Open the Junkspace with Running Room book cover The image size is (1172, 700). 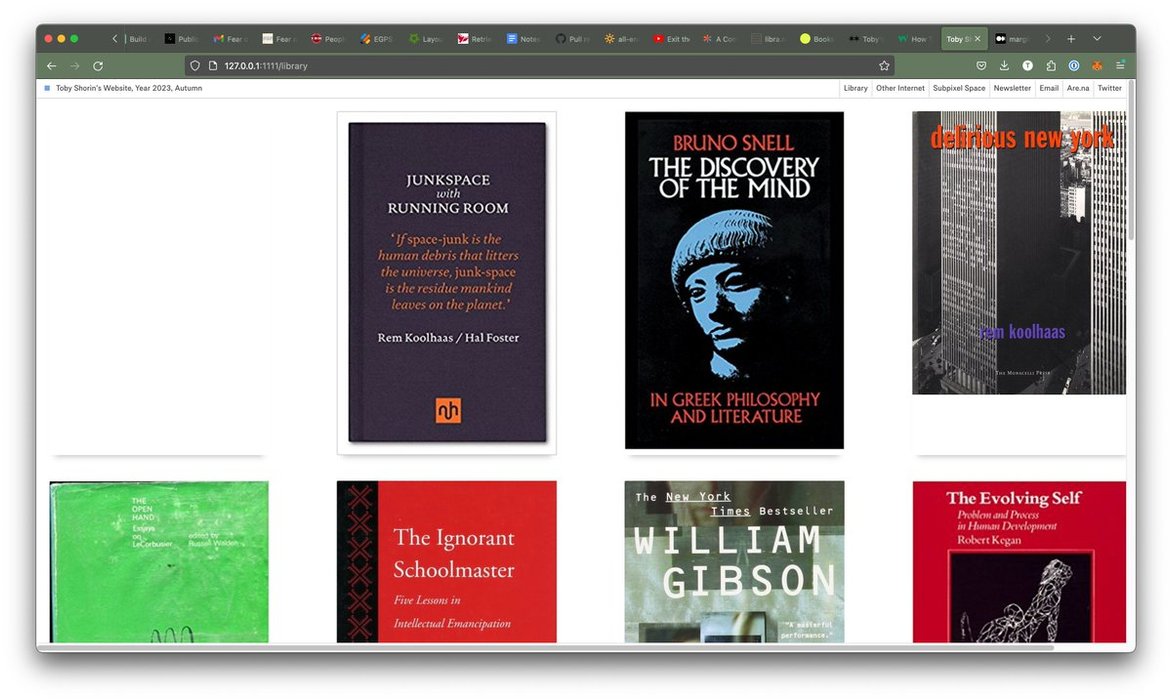[x=447, y=282]
